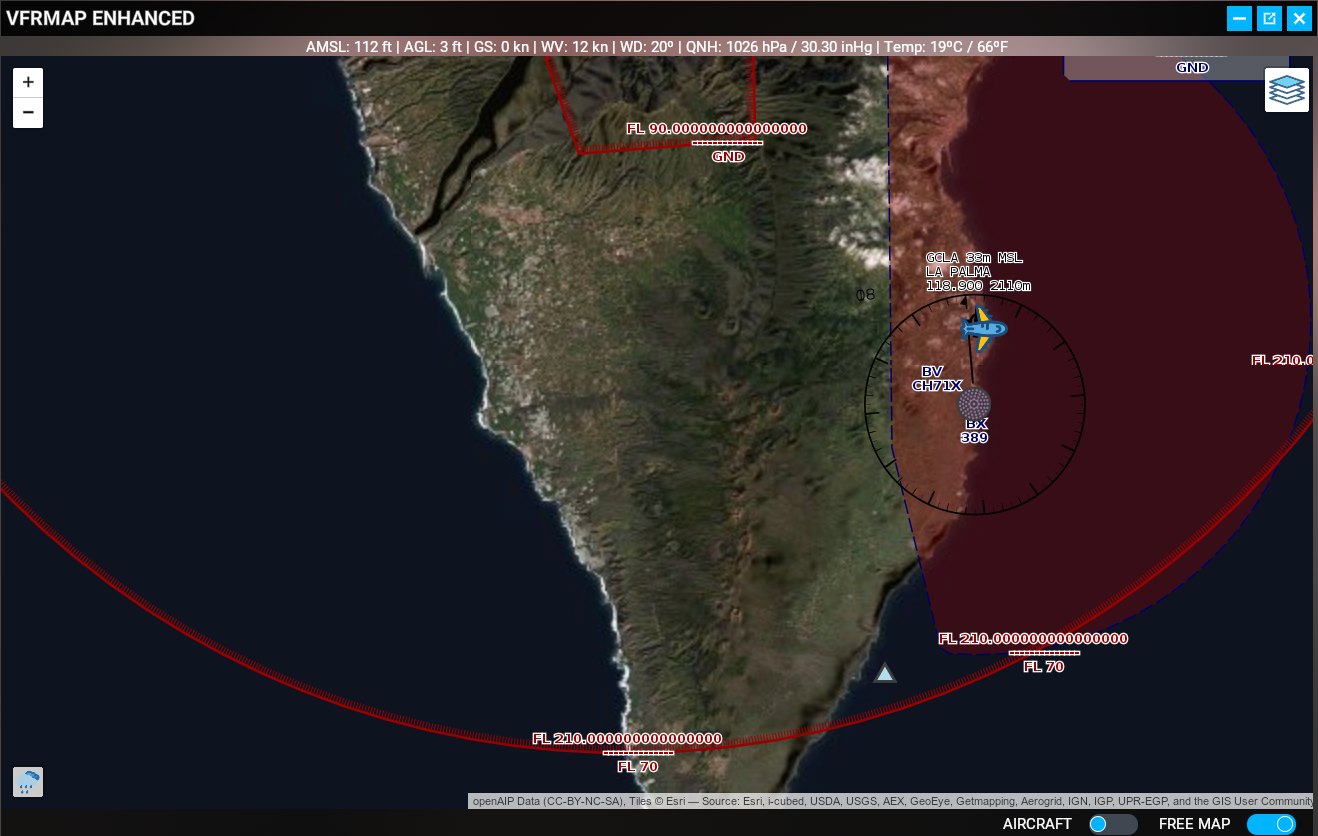Click the triangle waypoint marker offshore
1318x836 pixels.
(885, 674)
